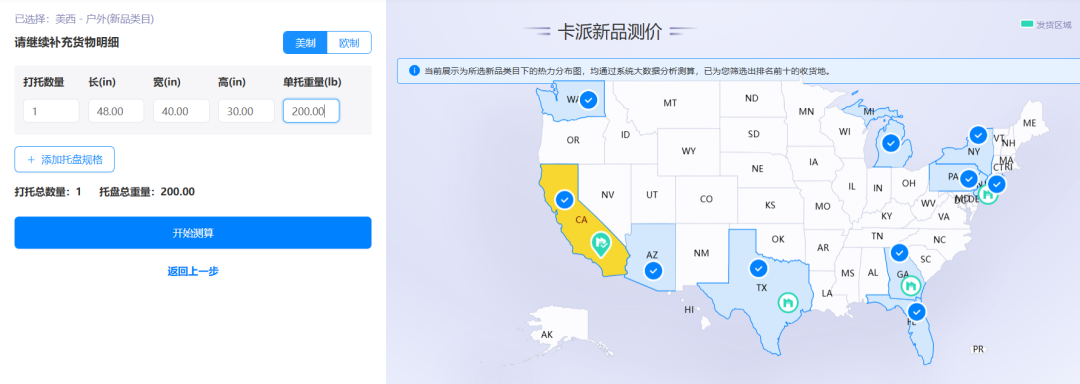
Task: Click the Mississippi (MS) state on map
Action: [x=848, y=273]
